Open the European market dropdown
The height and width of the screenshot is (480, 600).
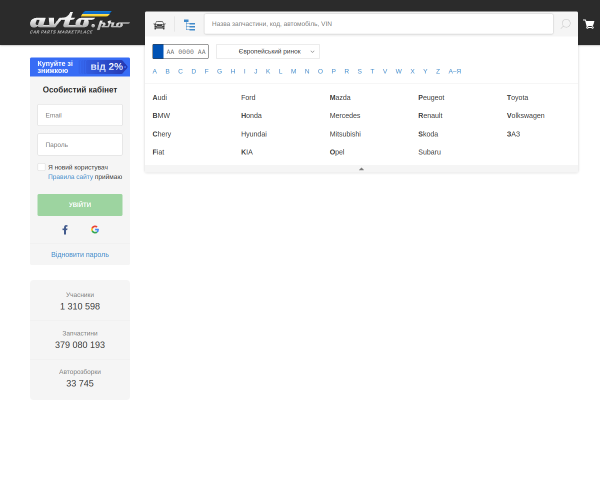(268, 52)
